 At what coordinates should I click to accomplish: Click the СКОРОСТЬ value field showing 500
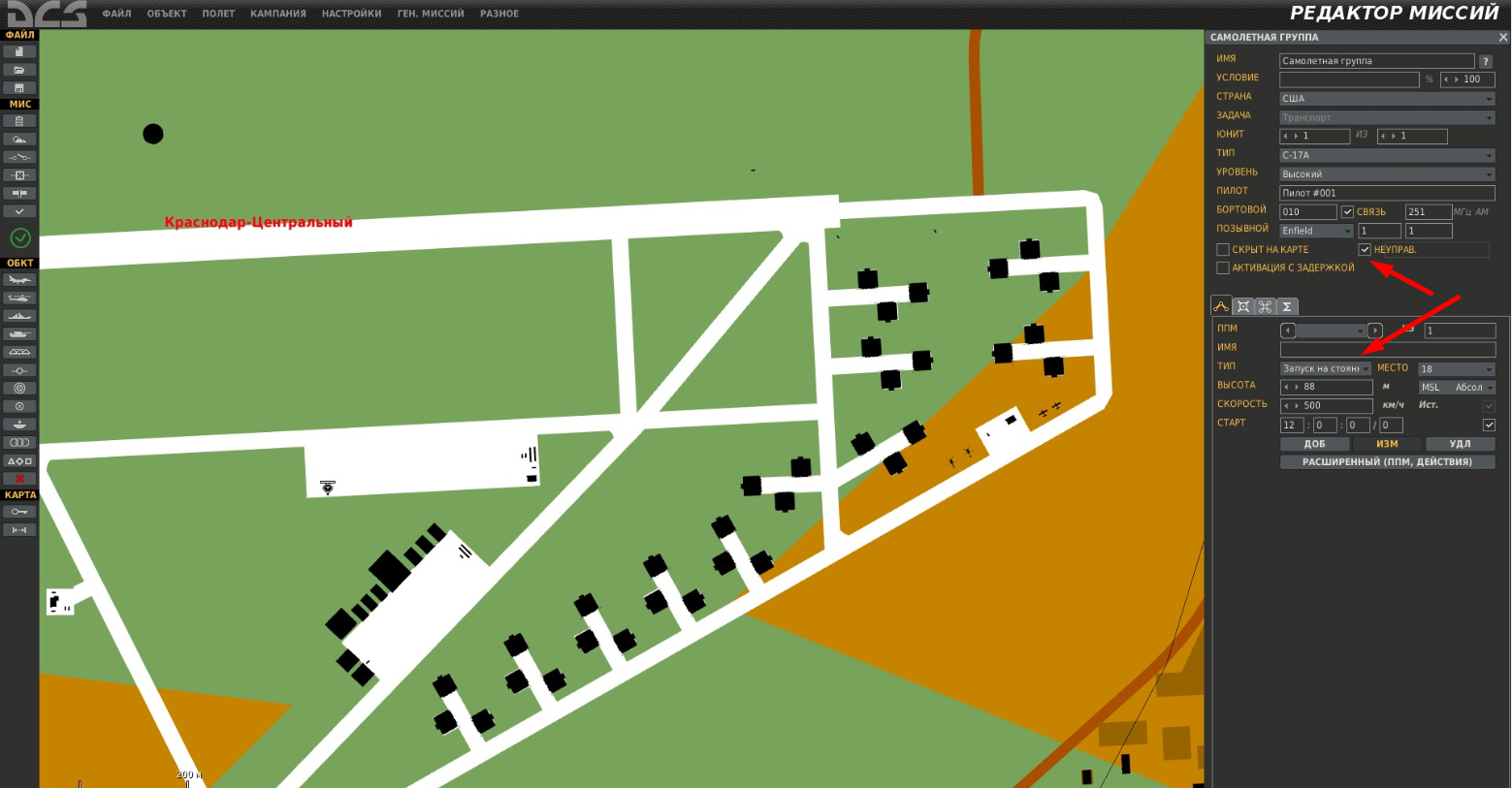tap(1326, 406)
